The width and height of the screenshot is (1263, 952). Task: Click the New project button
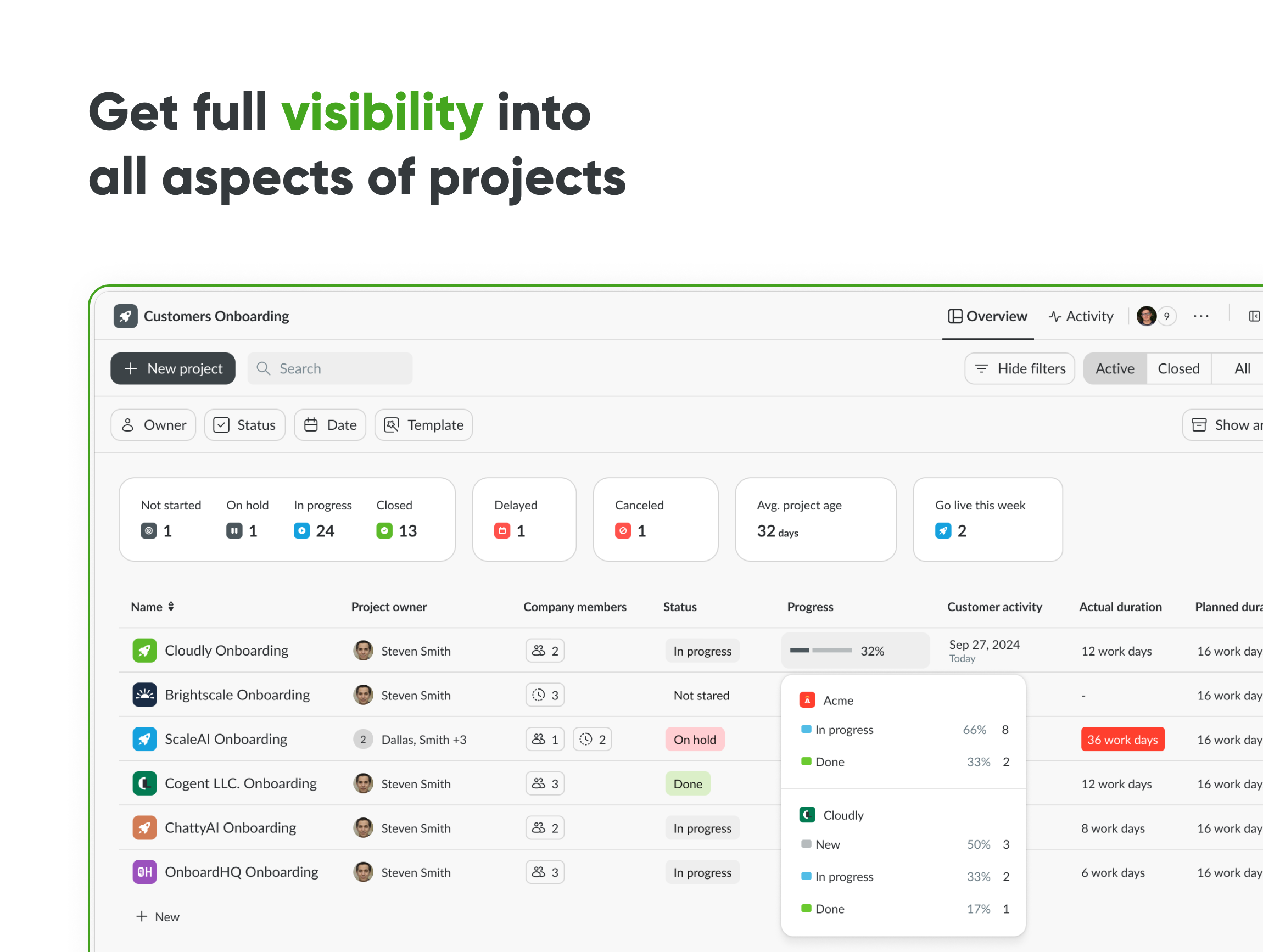173,369
